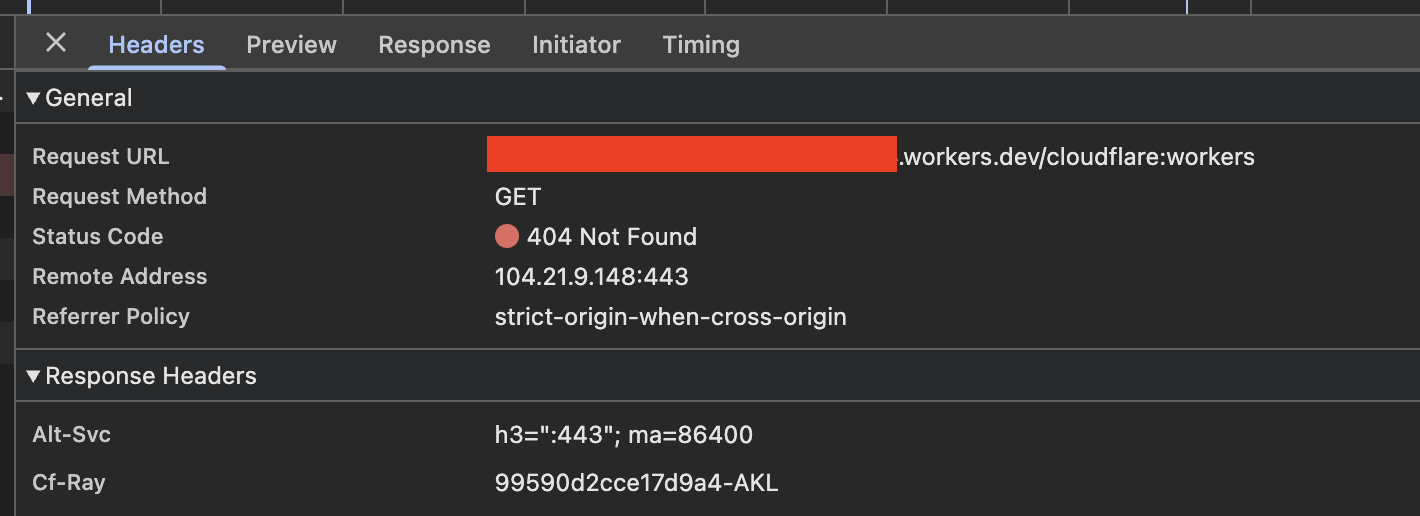Click the red 404 status indicator dot
1420x516 pixels.
tap(507, 237)
